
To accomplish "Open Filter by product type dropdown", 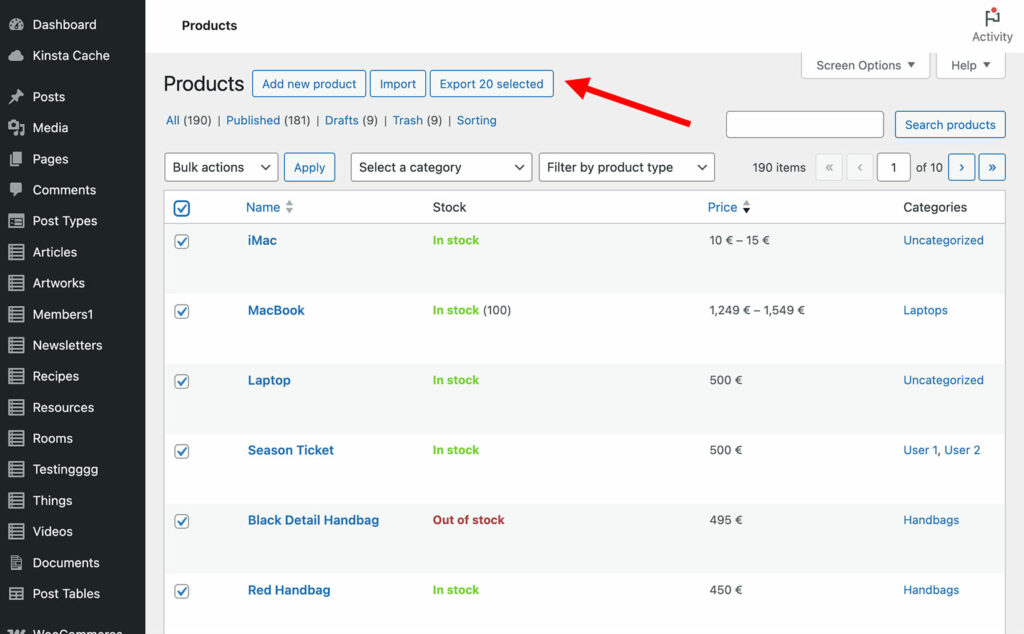I will coord(626,167).
